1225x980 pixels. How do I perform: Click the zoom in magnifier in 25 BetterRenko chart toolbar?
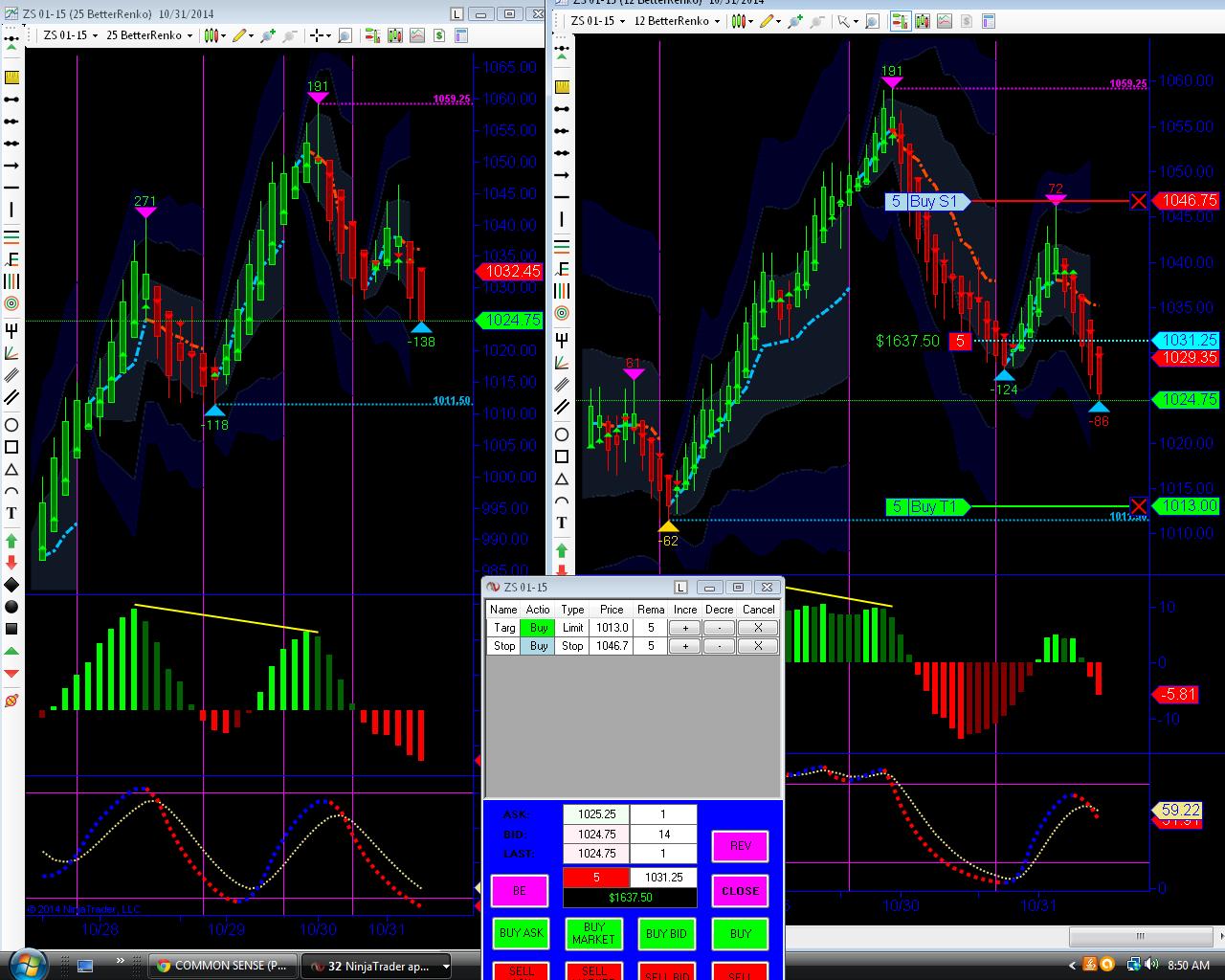point(268,35)
